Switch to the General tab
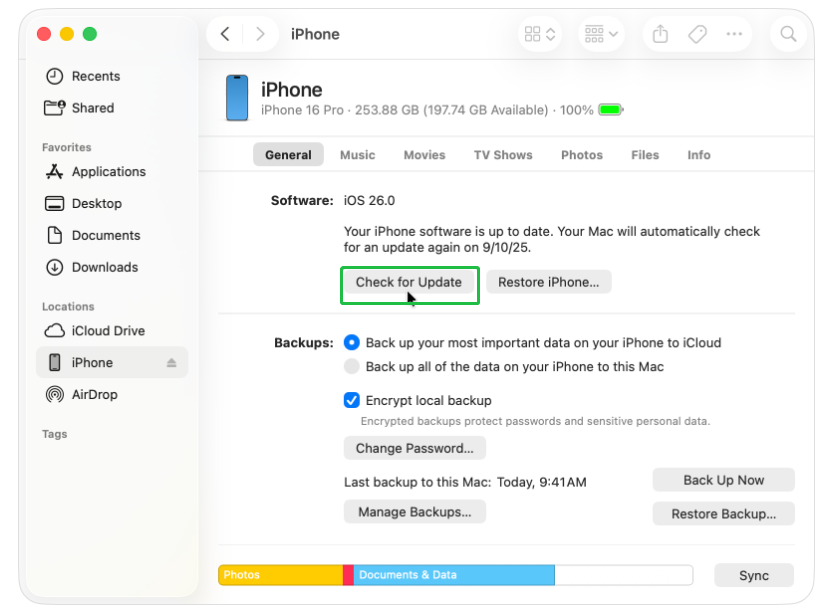Screen dimensions: 838x611 pyautogui.click(x=288, y=155)
